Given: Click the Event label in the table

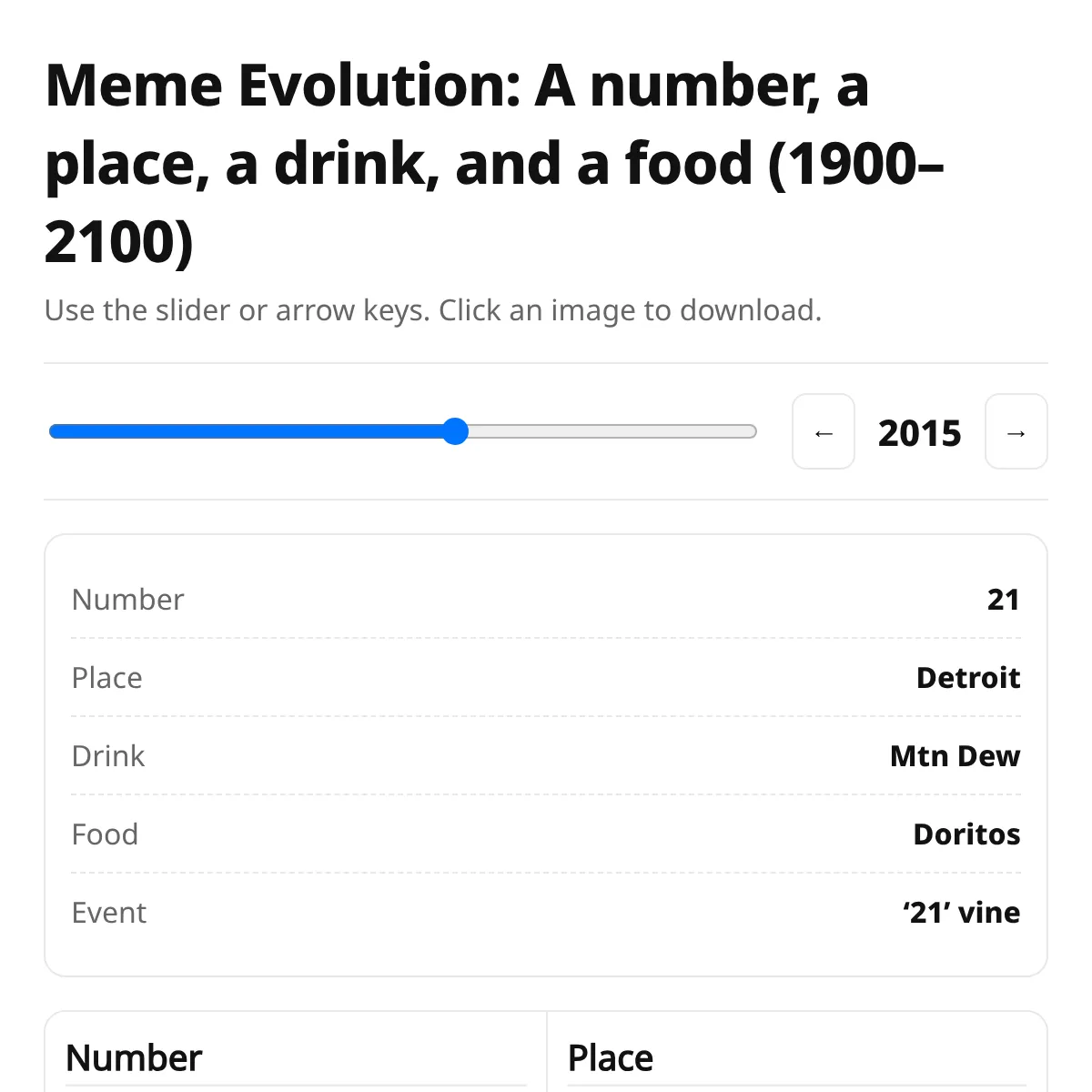Looking at the screenshot, I should 109,912.
